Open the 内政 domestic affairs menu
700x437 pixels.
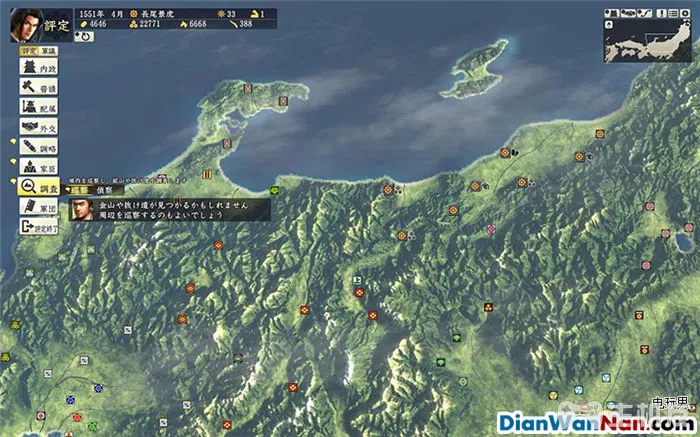(38, 67)
